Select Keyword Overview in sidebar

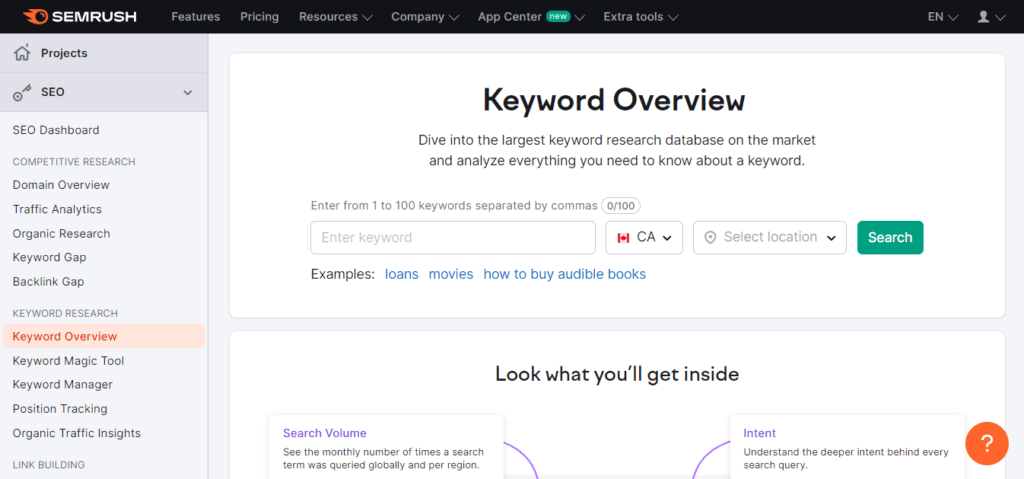(103, 337)
